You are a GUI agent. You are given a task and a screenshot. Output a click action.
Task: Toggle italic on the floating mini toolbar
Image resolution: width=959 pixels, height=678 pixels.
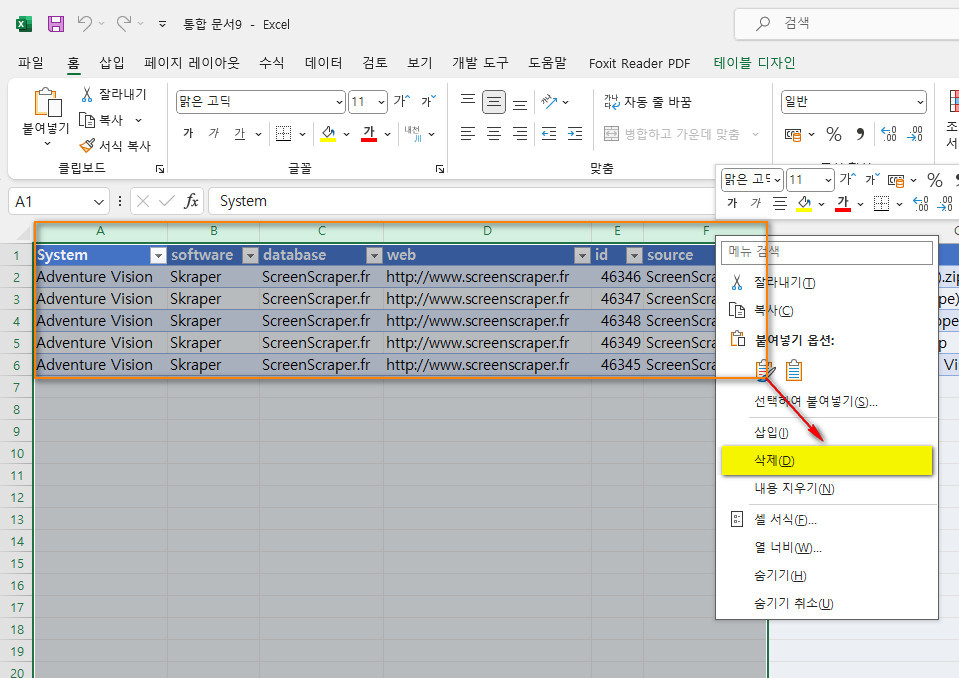click(x=756, y=203)
